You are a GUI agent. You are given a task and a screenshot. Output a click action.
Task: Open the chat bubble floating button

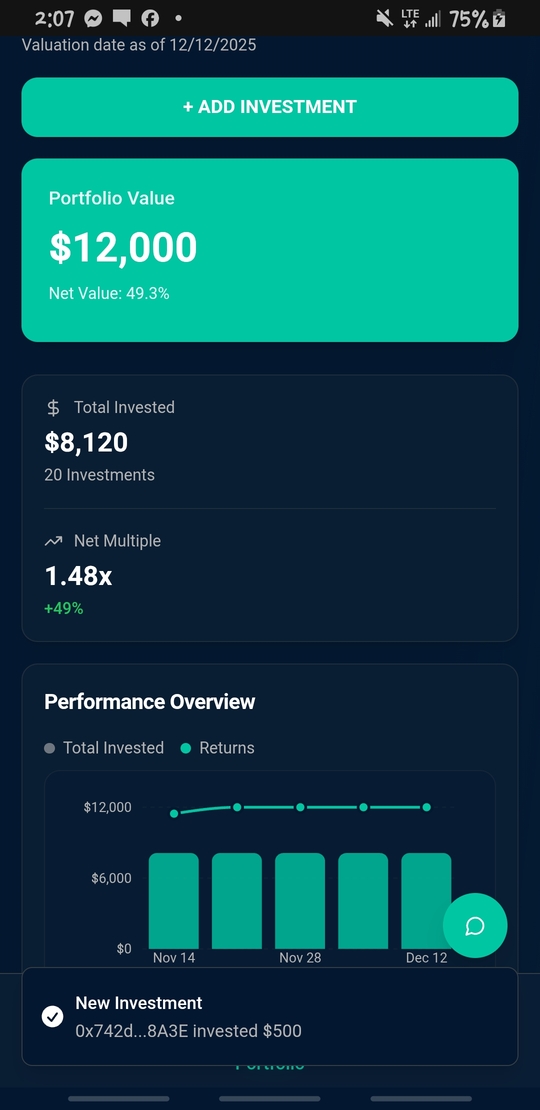(475, 925)
